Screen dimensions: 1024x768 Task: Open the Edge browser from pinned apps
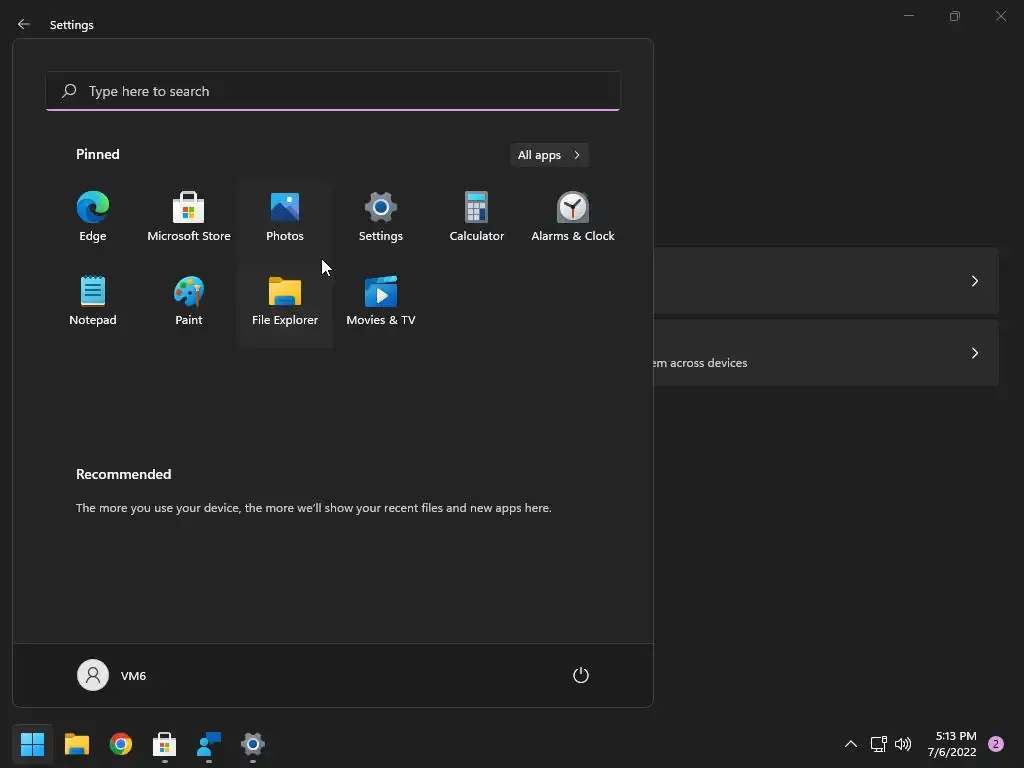point(93,217)
